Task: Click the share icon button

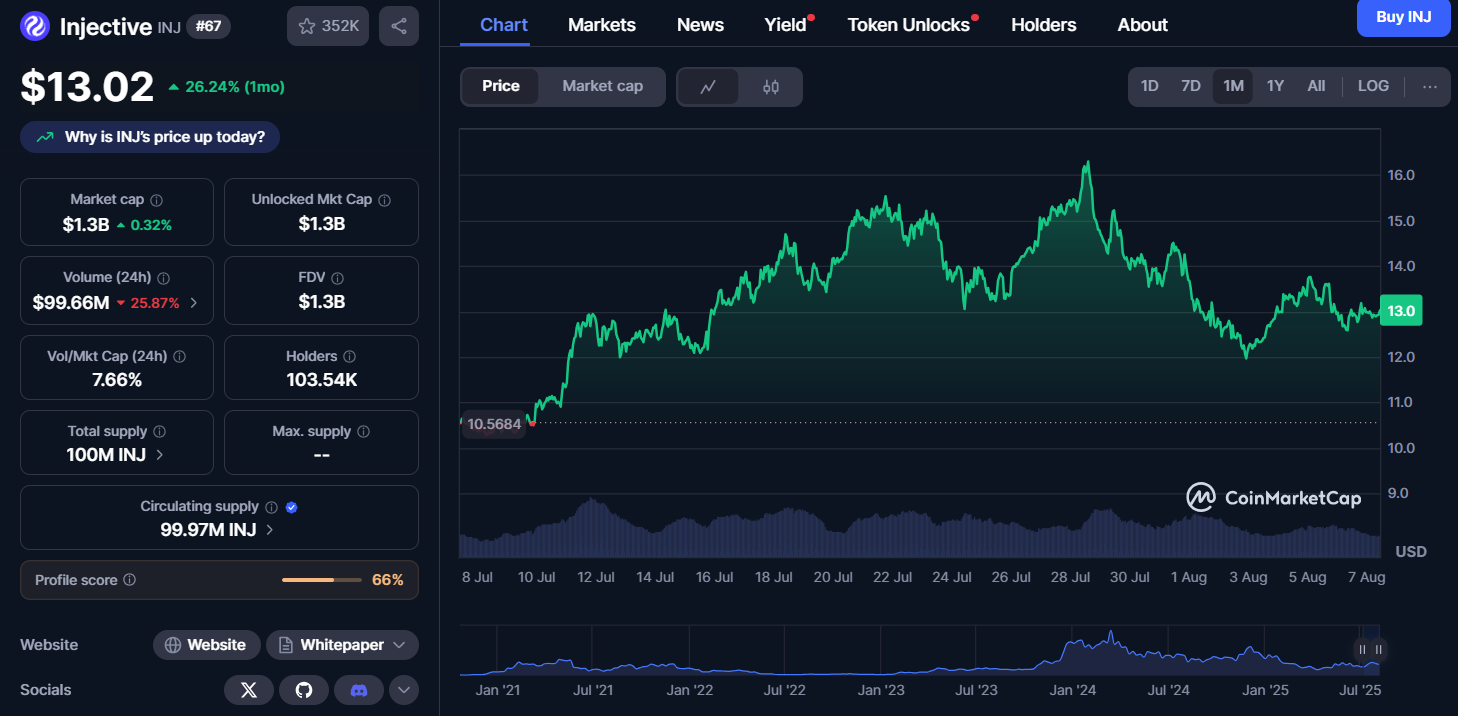Action: (x=398, y=26)
